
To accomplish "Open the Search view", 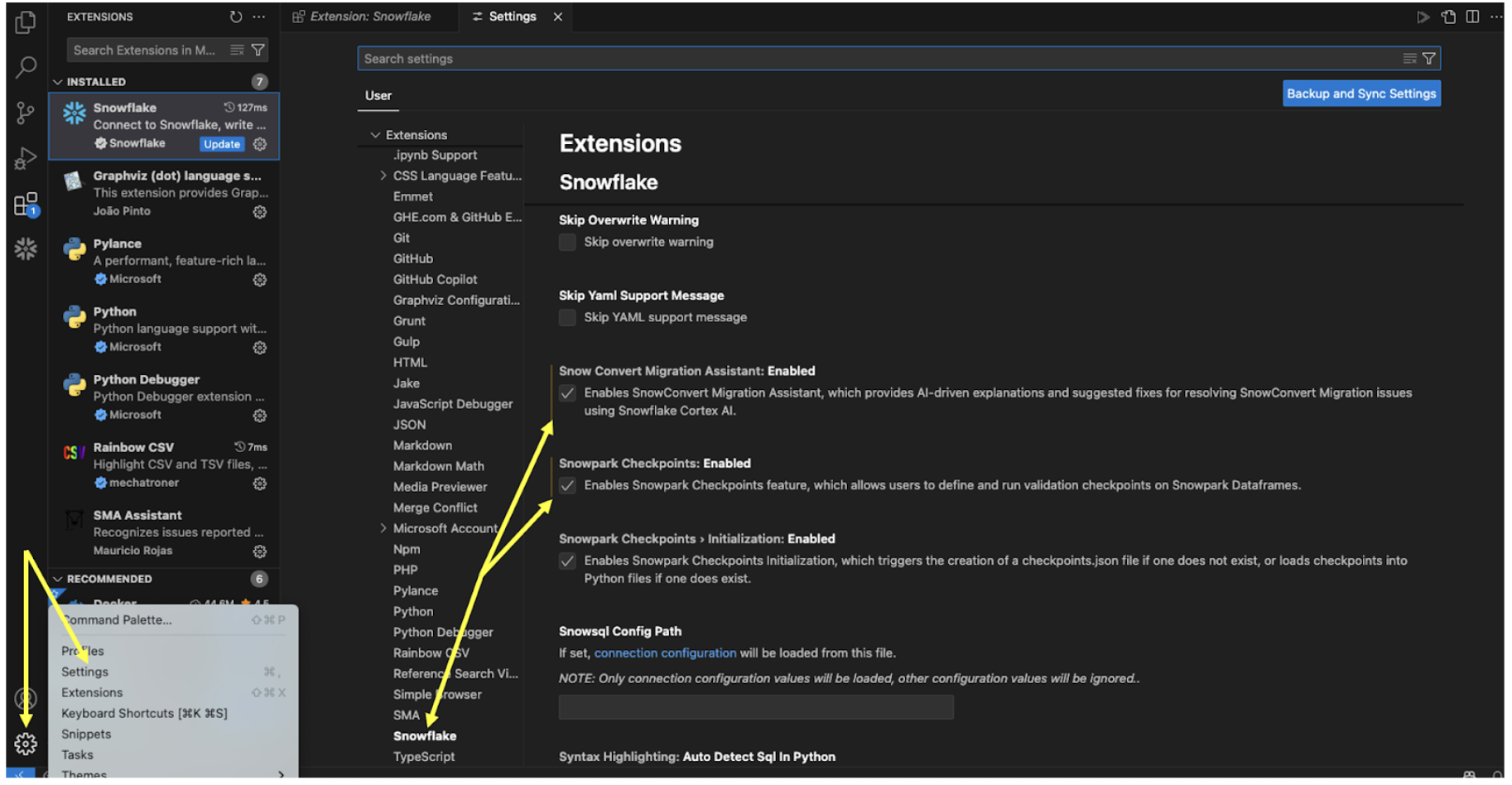I will click(25, 68).
